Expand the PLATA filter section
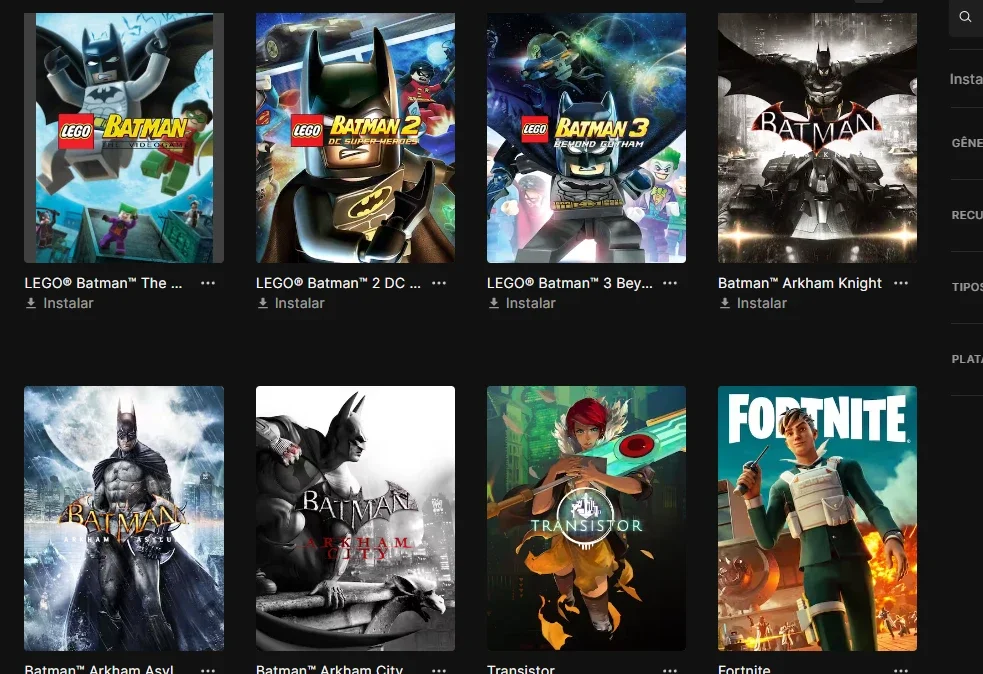 coord(967,359)
